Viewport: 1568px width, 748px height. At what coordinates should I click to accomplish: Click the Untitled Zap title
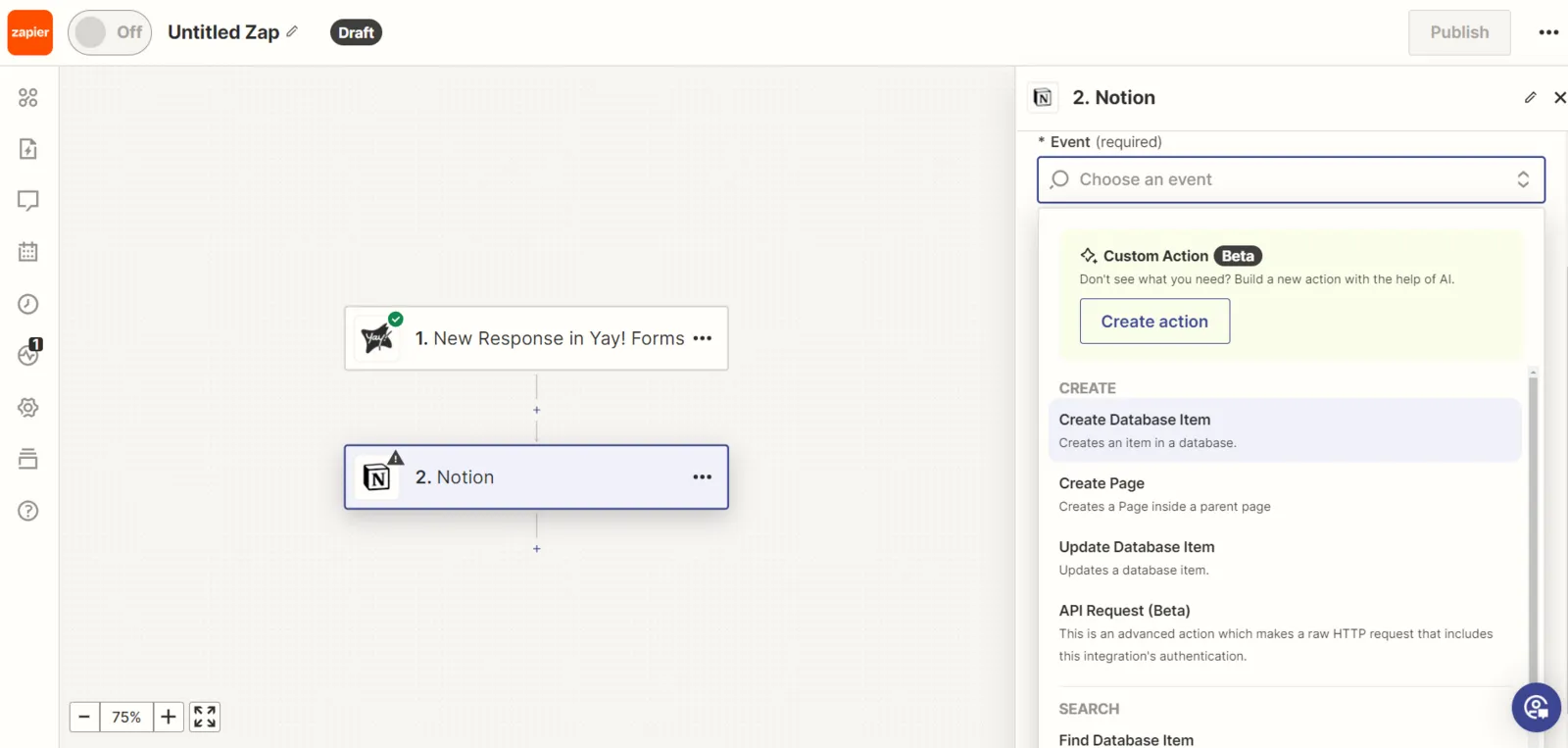(223, 32)
